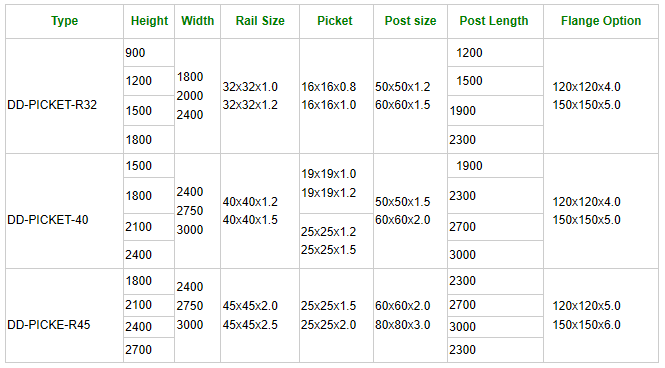Select the 2700 height cell in last row
Viewport: 665px width, 368px height.
(x=149, y=350)
